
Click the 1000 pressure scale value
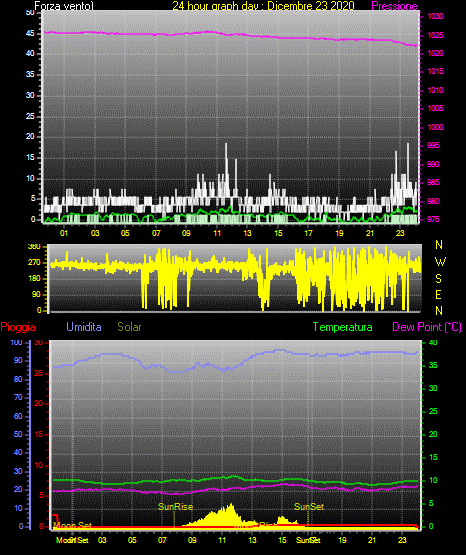point(435,127)
